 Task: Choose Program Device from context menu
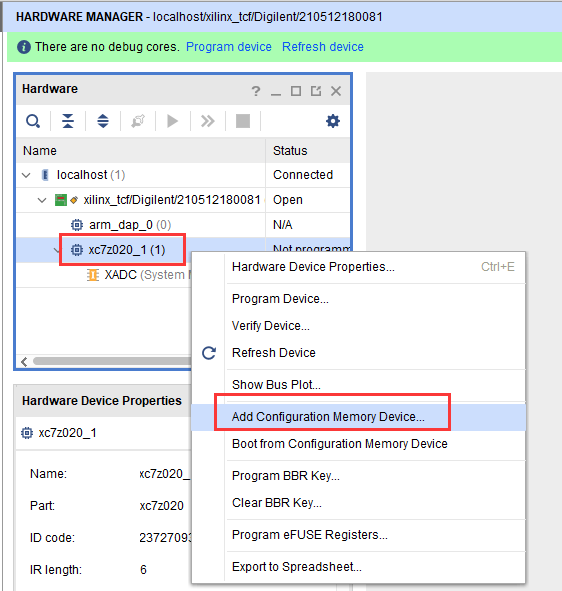[358, 299]
